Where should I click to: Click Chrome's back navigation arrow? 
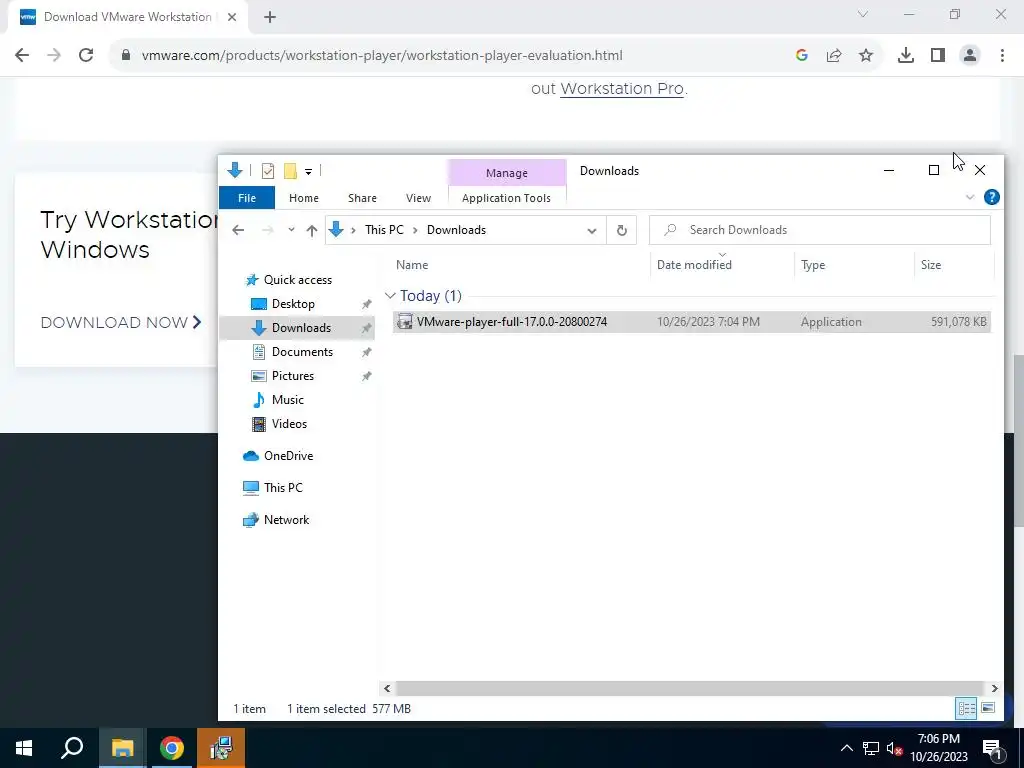(x=22, y=56)
